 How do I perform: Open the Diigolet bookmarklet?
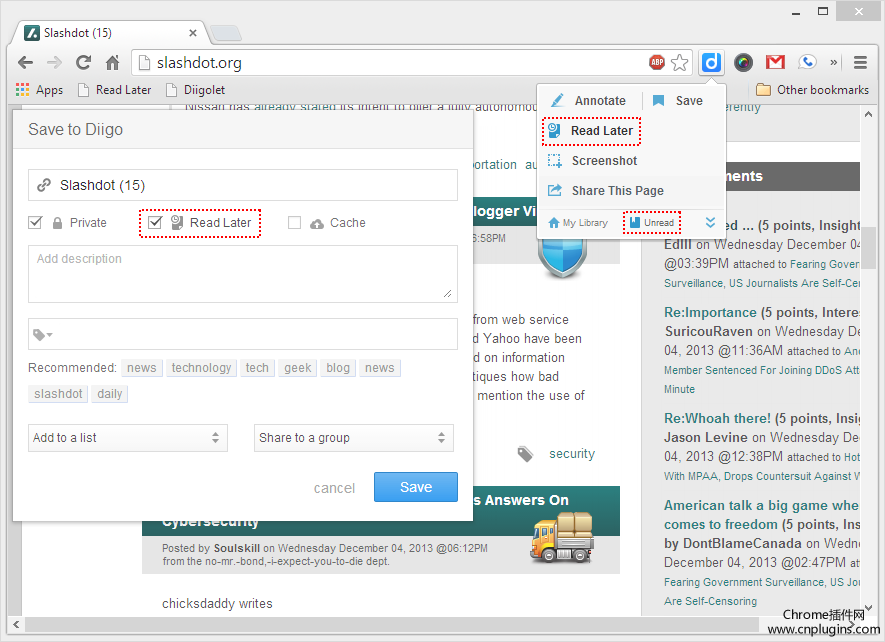195,90
